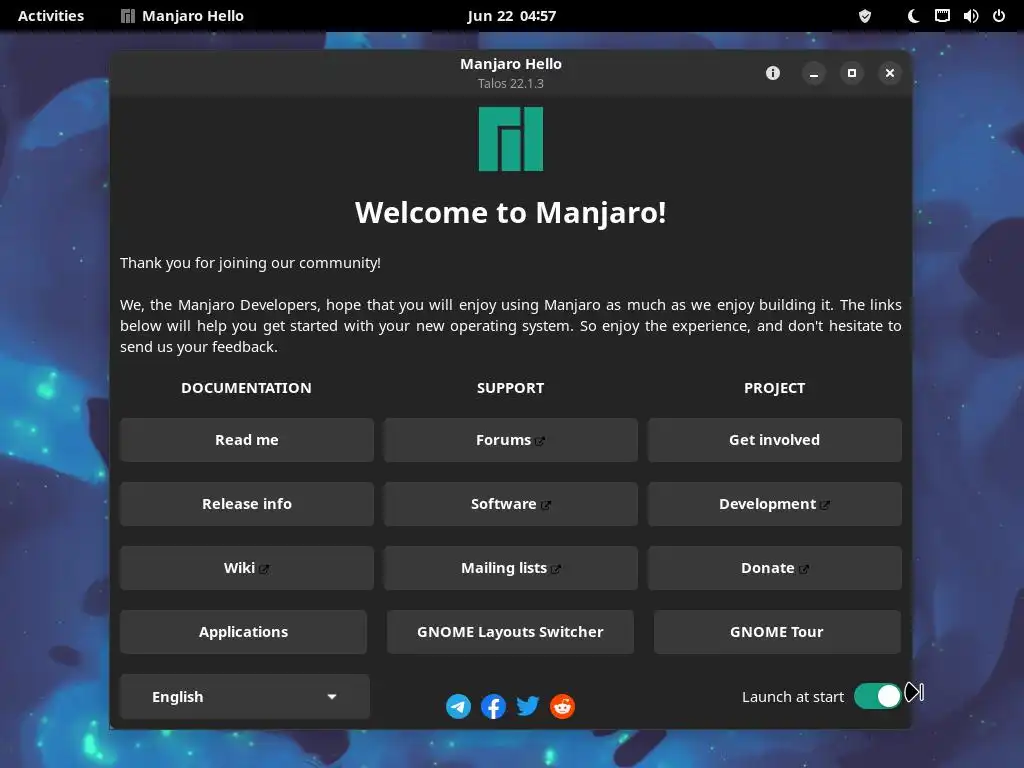Launch GNOME Layouts Switcher
The image size is (1024, 768).
tap(511, 632)
